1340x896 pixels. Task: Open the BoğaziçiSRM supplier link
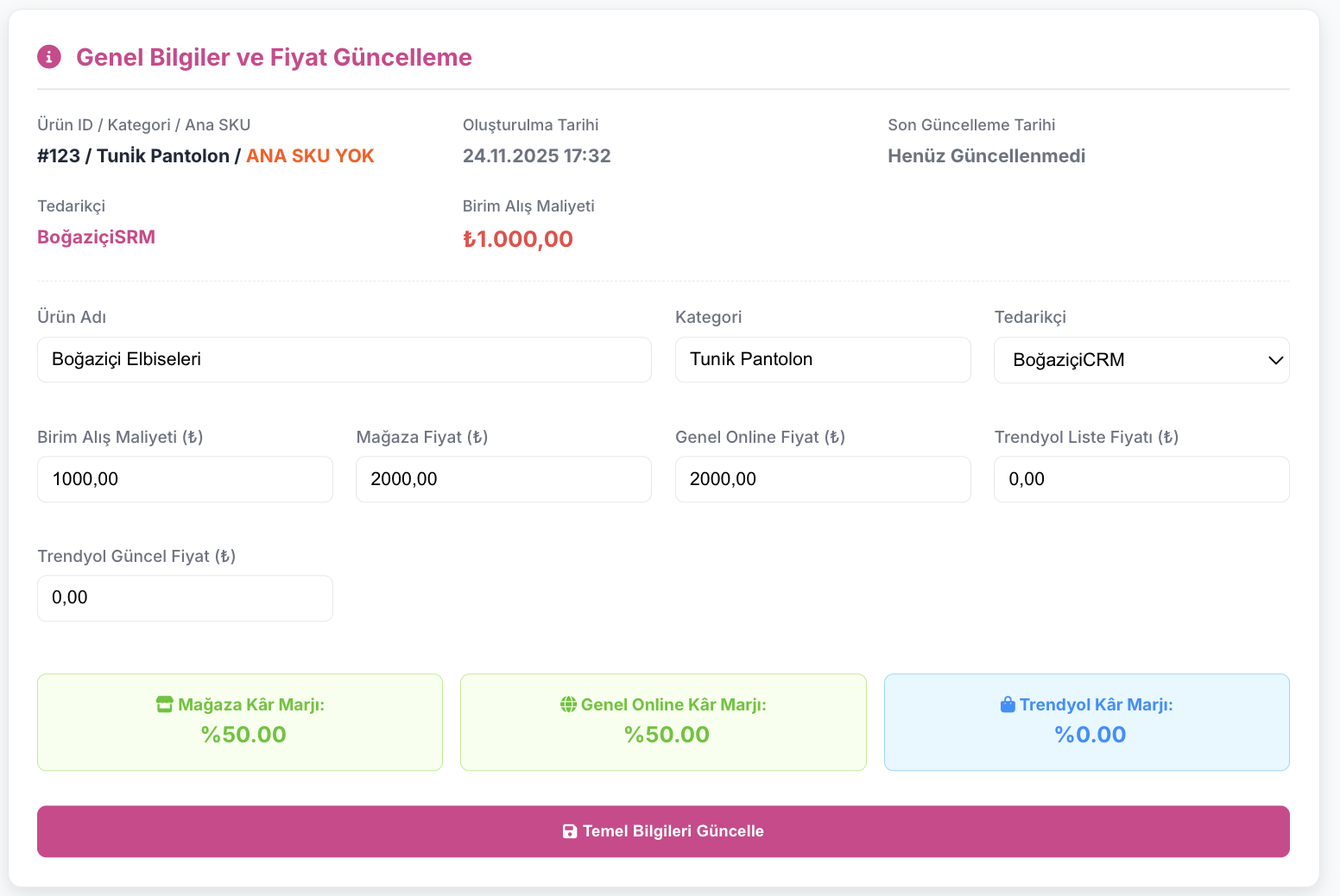[x=96, y=237]
